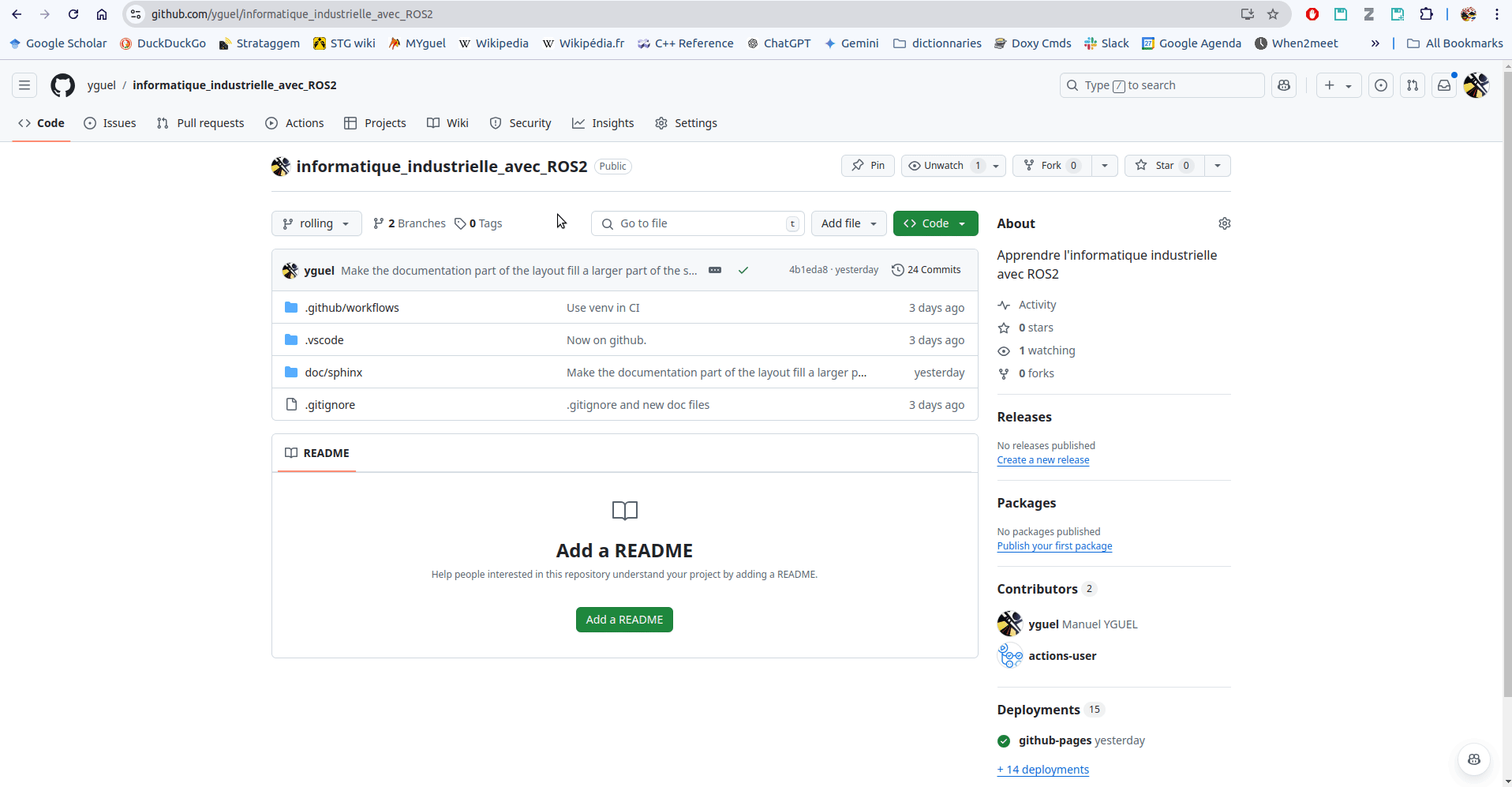The image size is (1512, 787).
Task: Open the green Code dropdown
Action: (x=934, y=223)
